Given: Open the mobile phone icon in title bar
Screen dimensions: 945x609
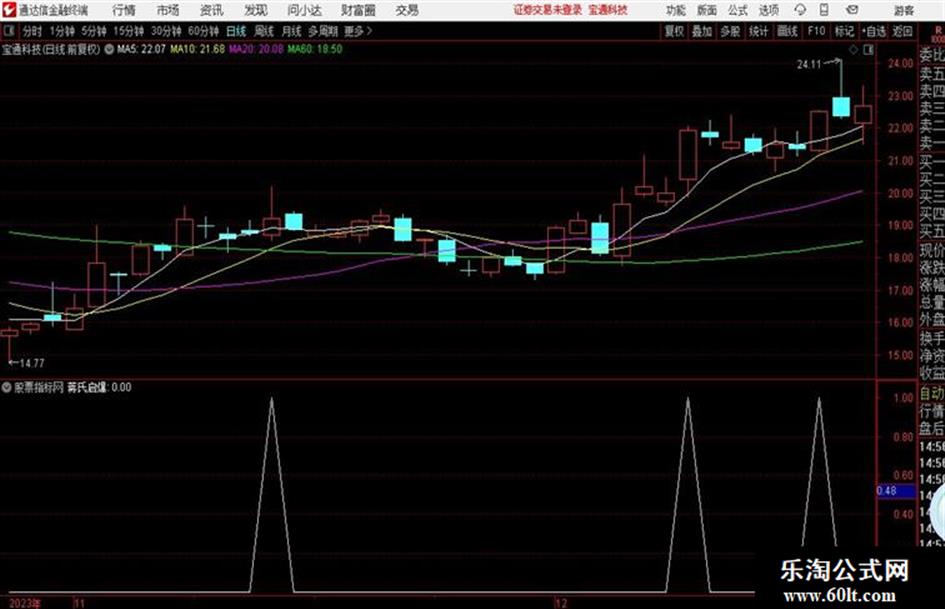Looking at the screenshot, I should [x=824, y=10].
